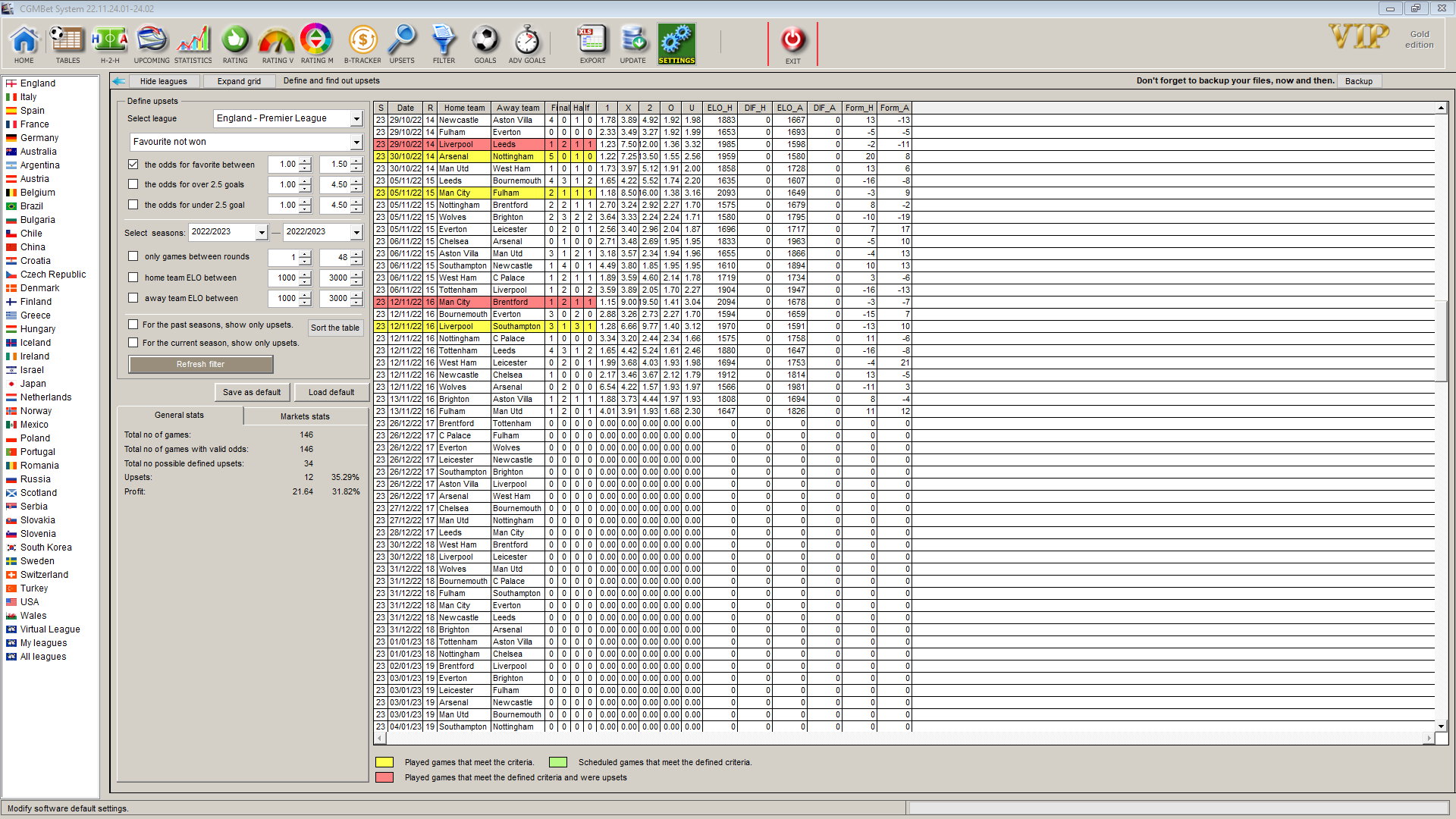The image size is (1456, 819).
Task: Click the Save as default button
Action: tap(252, 392)
